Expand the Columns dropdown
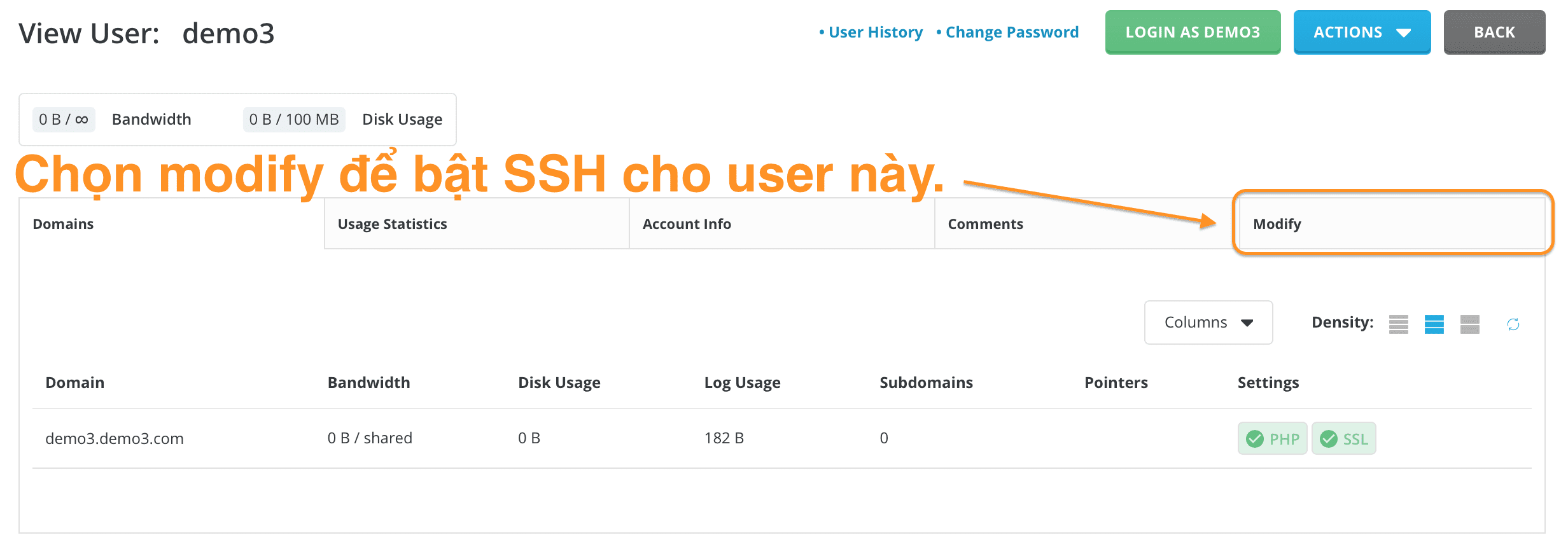 (1208, 322)
